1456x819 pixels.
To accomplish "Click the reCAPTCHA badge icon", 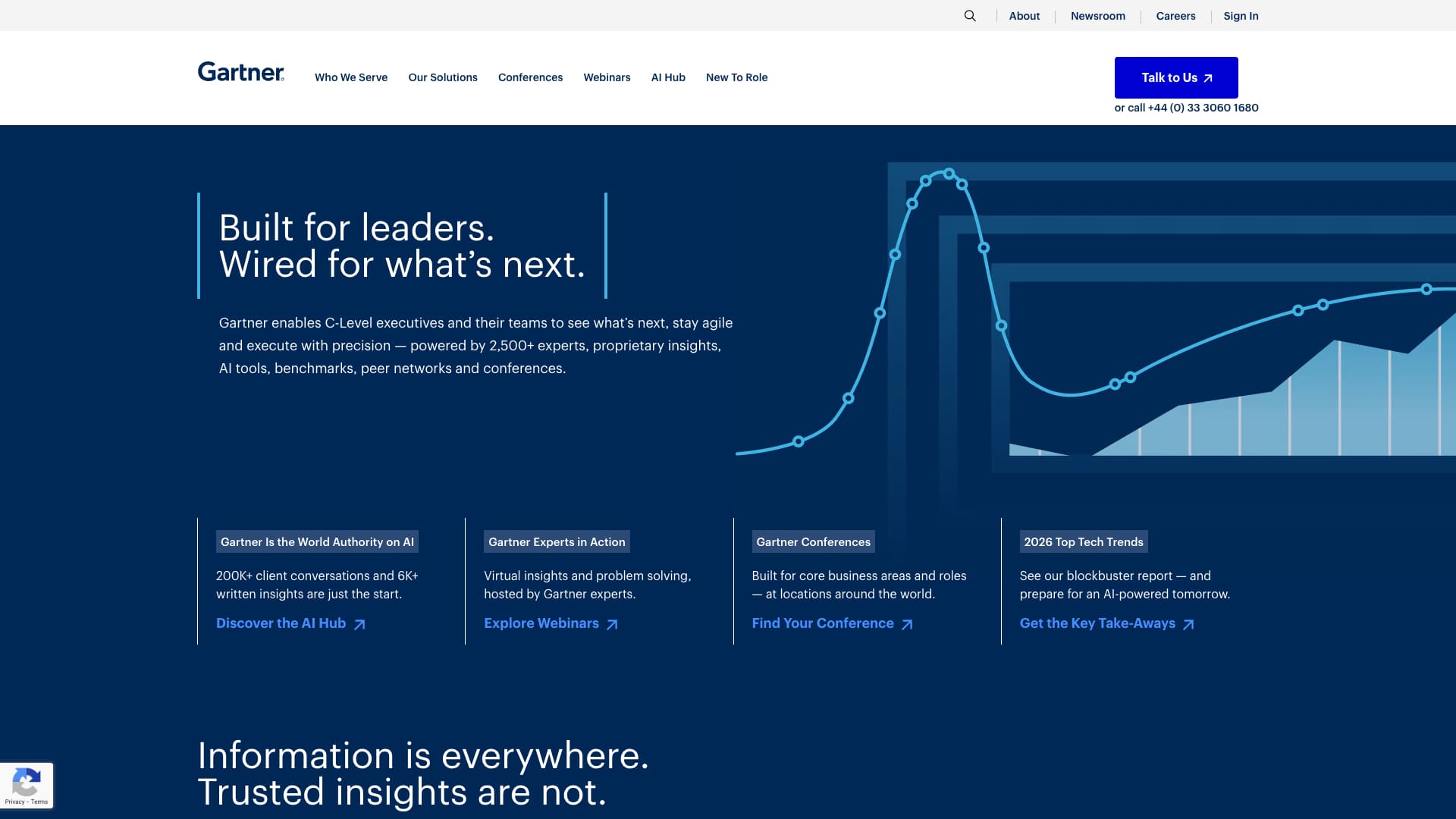I will (27, 782).
